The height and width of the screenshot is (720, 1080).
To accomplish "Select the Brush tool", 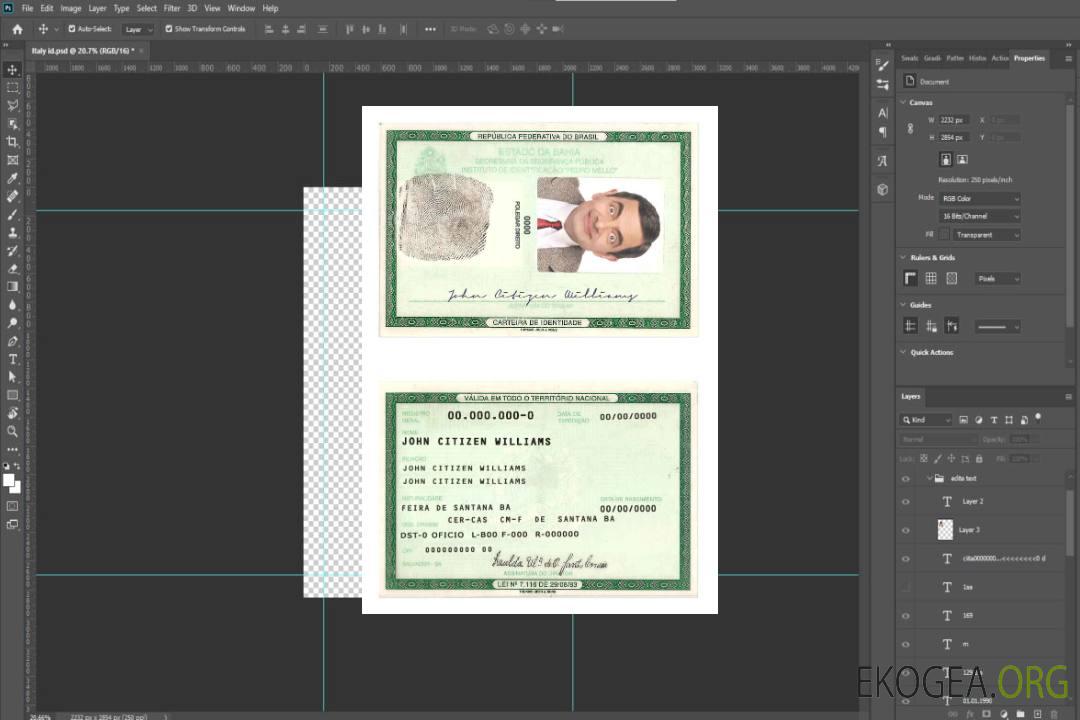I will coord(12,214).
